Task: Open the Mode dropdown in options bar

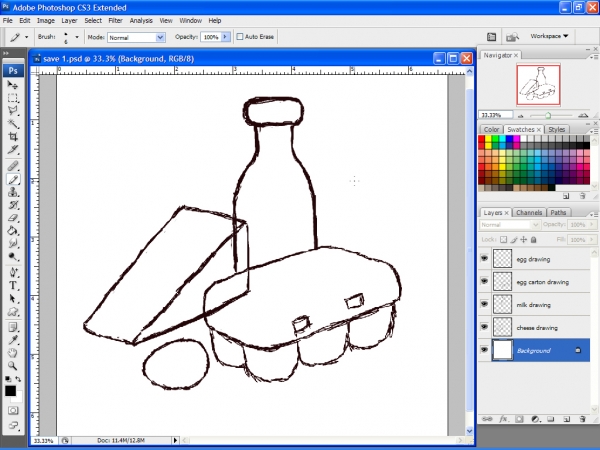Action: coord(160,37)
